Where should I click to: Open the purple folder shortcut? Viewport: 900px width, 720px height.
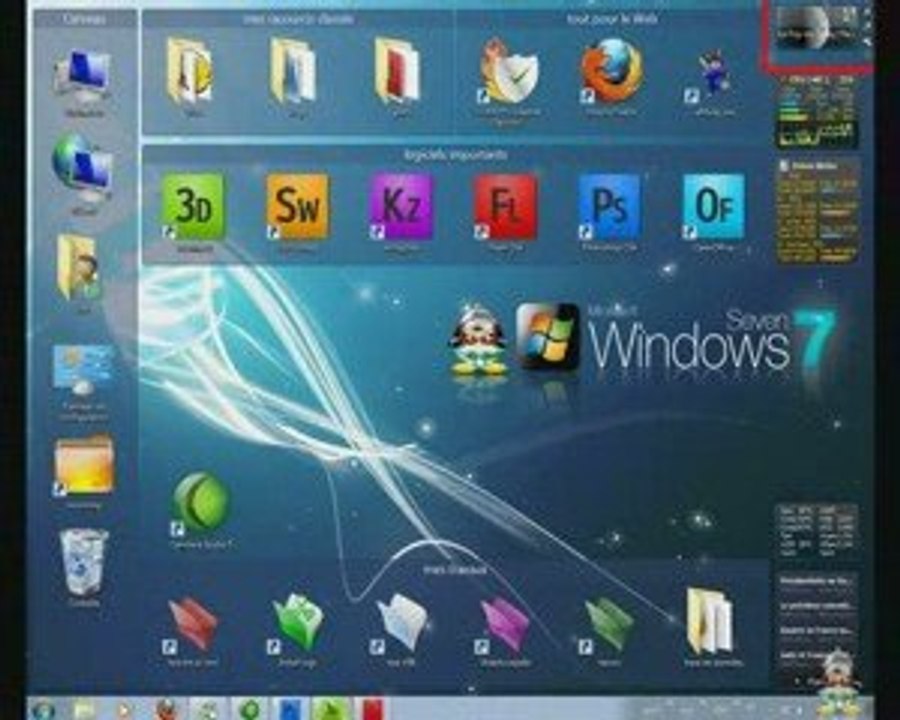(x=504, y=626)
